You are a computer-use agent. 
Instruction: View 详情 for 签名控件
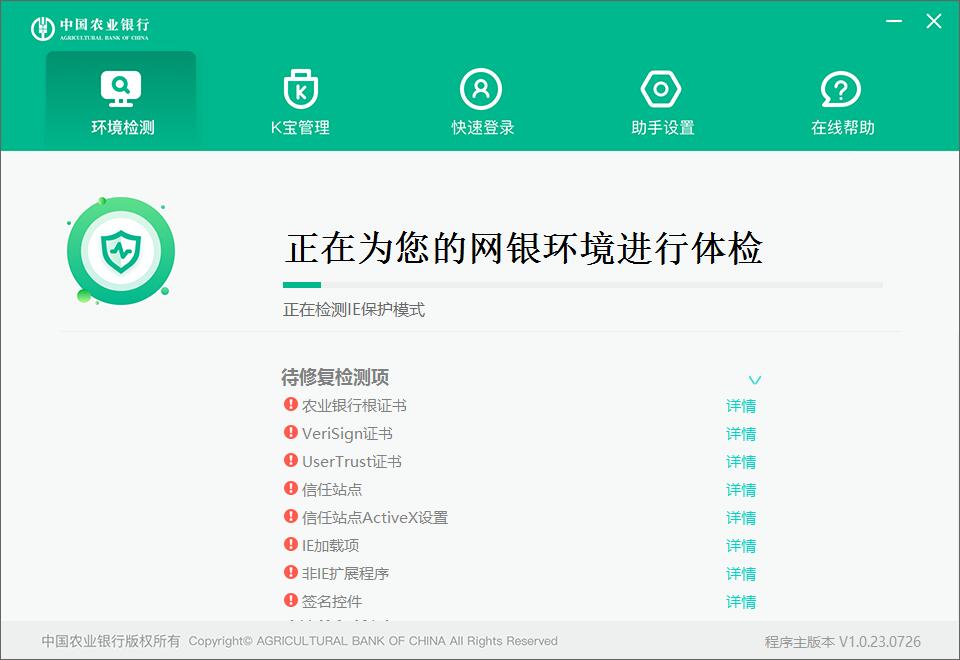[741, 602]
